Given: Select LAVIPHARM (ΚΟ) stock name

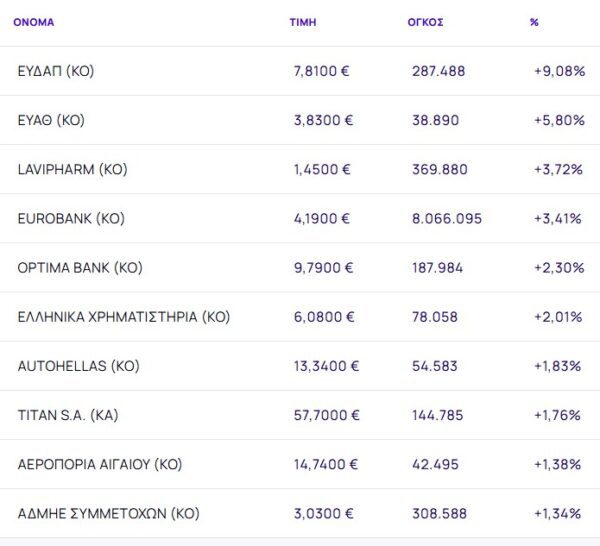Looking at the screenshot, I should 72,169.
